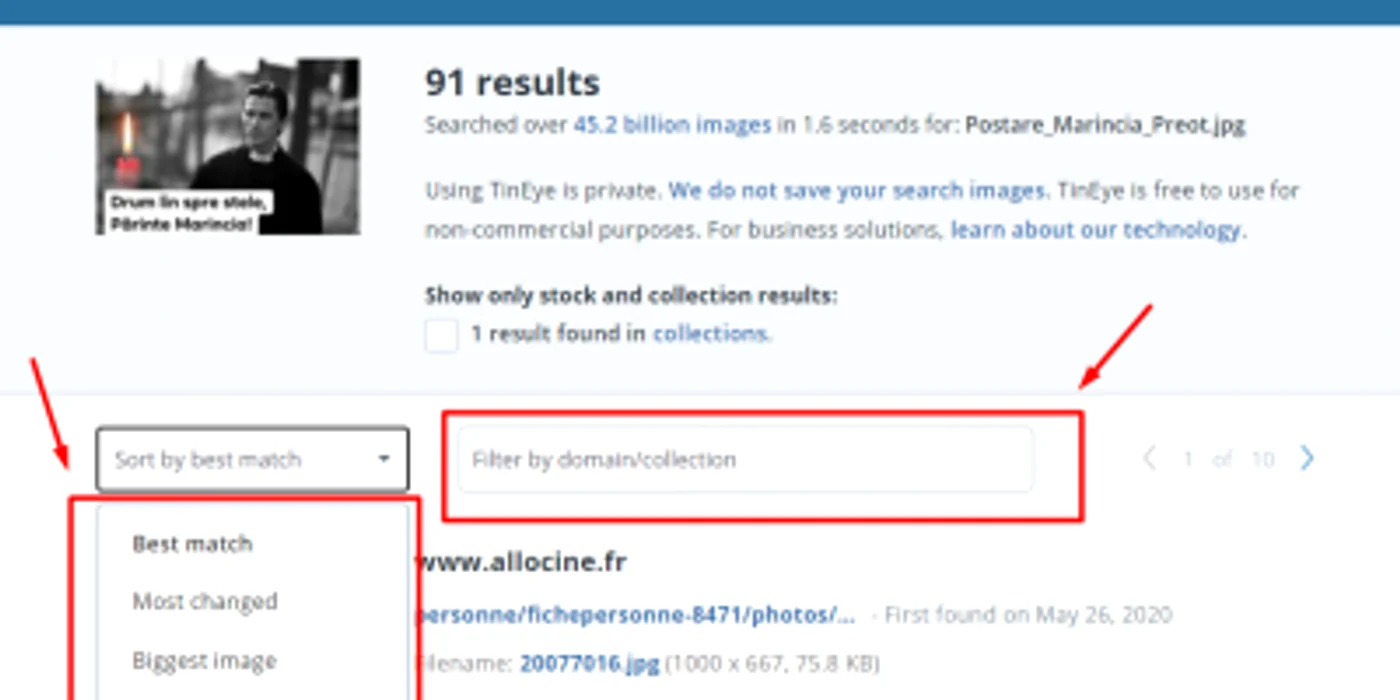This screenshot has width=1400, height=700.
Task: Select Most changed sort option
Action: [205, 602]
